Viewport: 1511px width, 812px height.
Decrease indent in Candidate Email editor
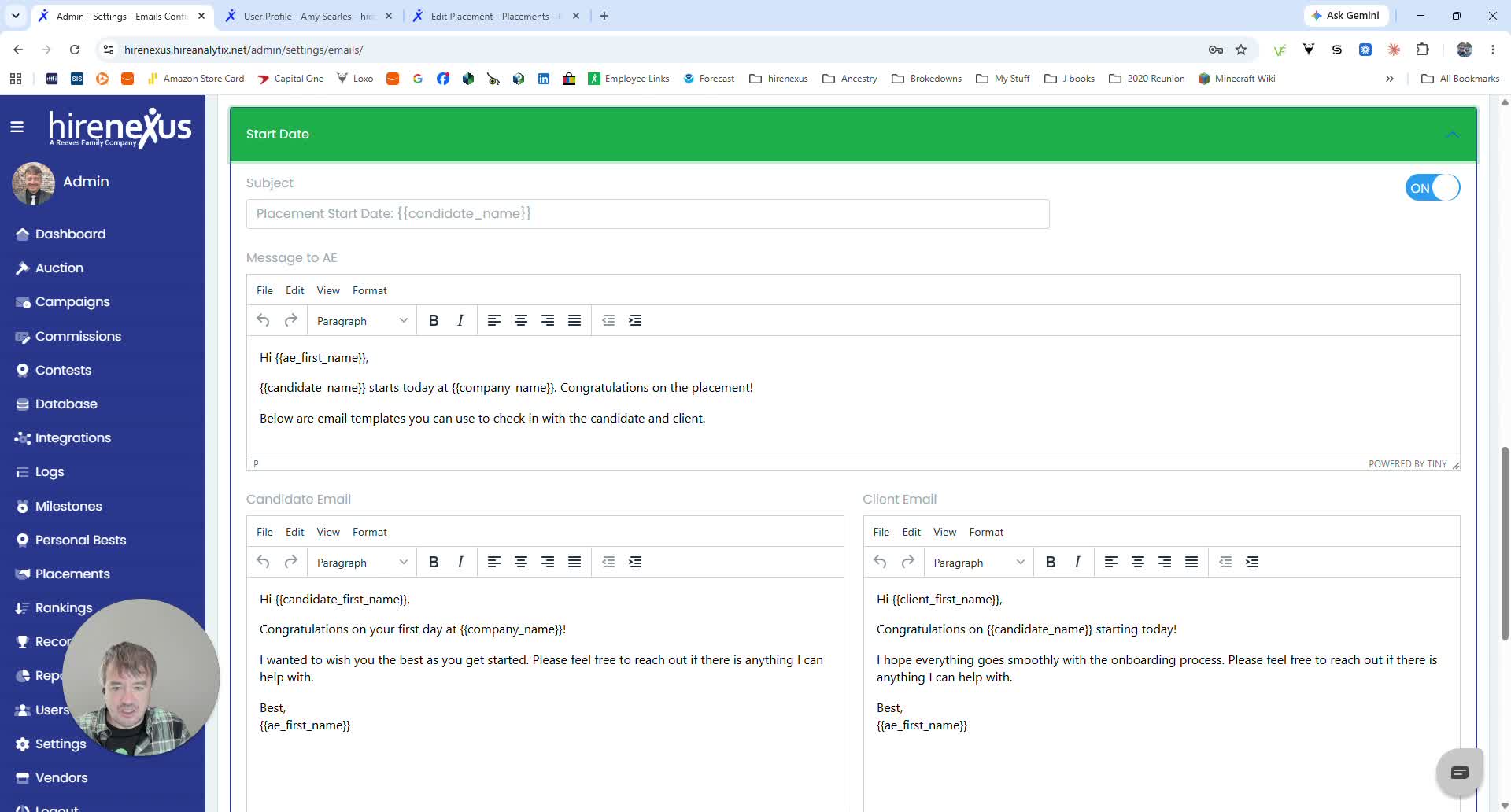pos(608,562)
